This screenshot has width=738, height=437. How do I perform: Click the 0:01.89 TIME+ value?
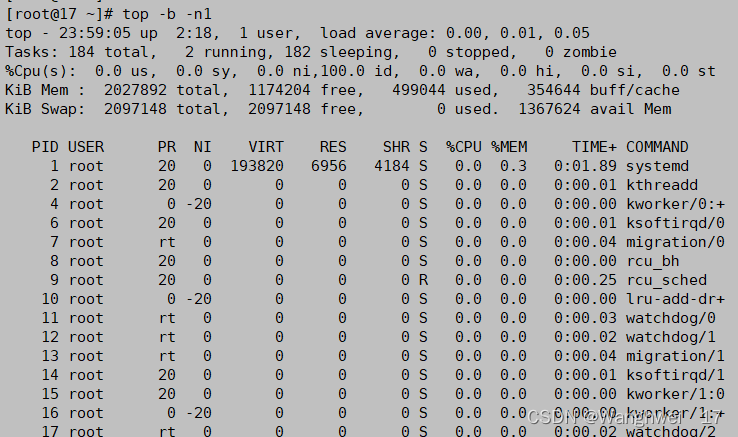click(585, 166)
